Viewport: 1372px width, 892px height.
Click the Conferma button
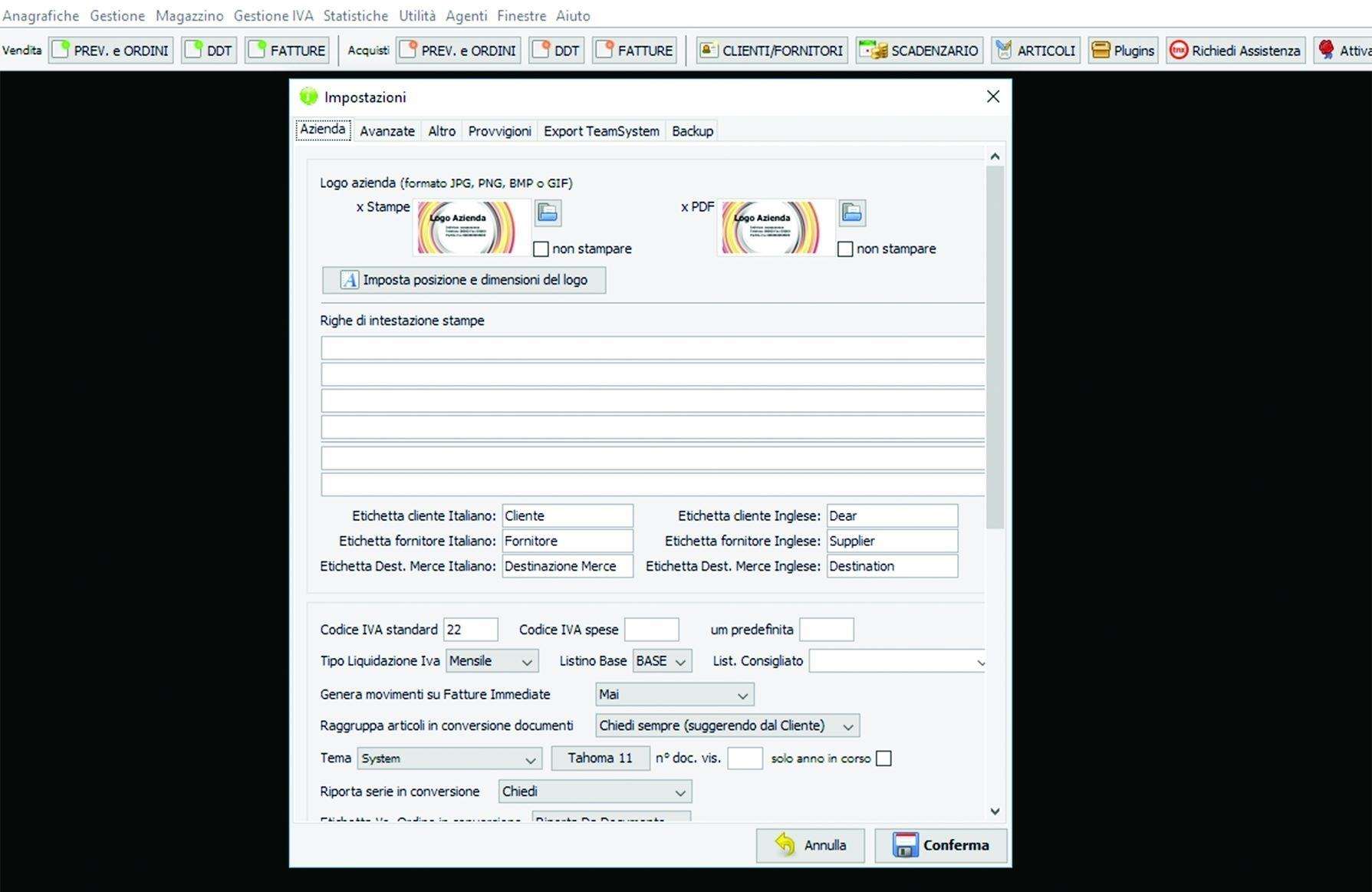[x=940, y=845]
